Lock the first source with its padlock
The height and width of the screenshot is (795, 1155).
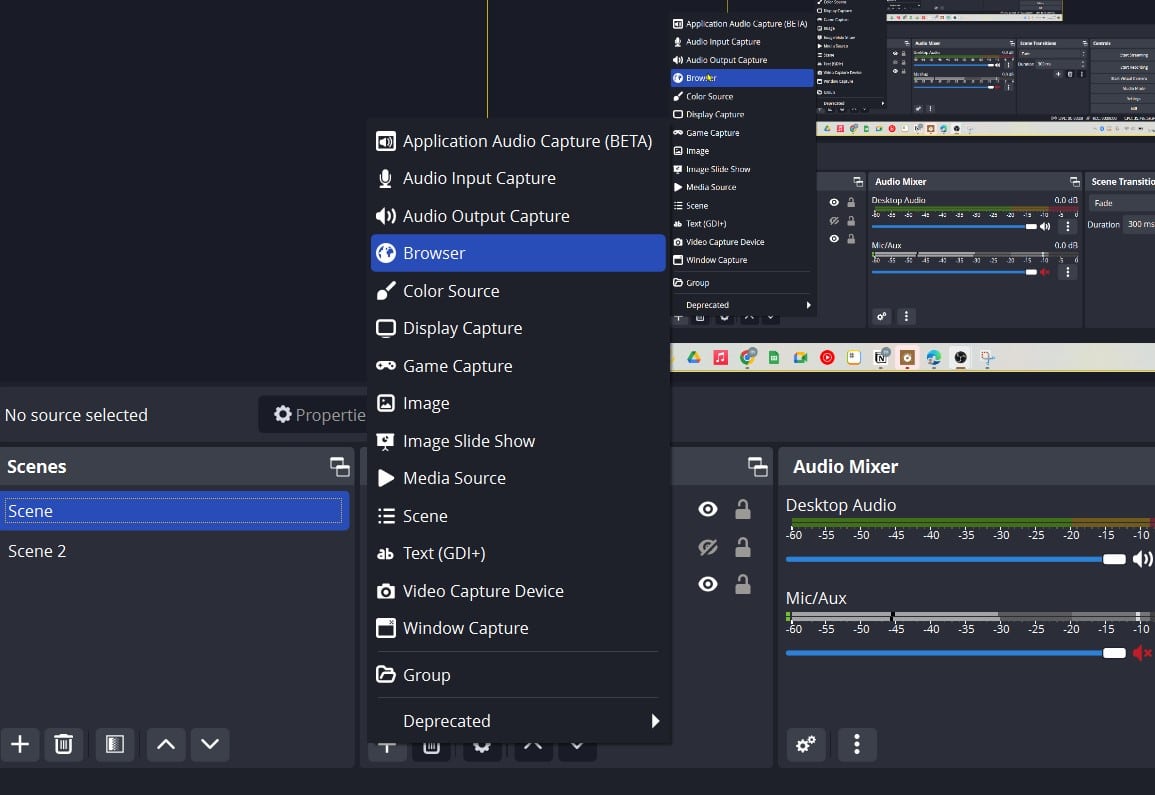coord(743,509)
